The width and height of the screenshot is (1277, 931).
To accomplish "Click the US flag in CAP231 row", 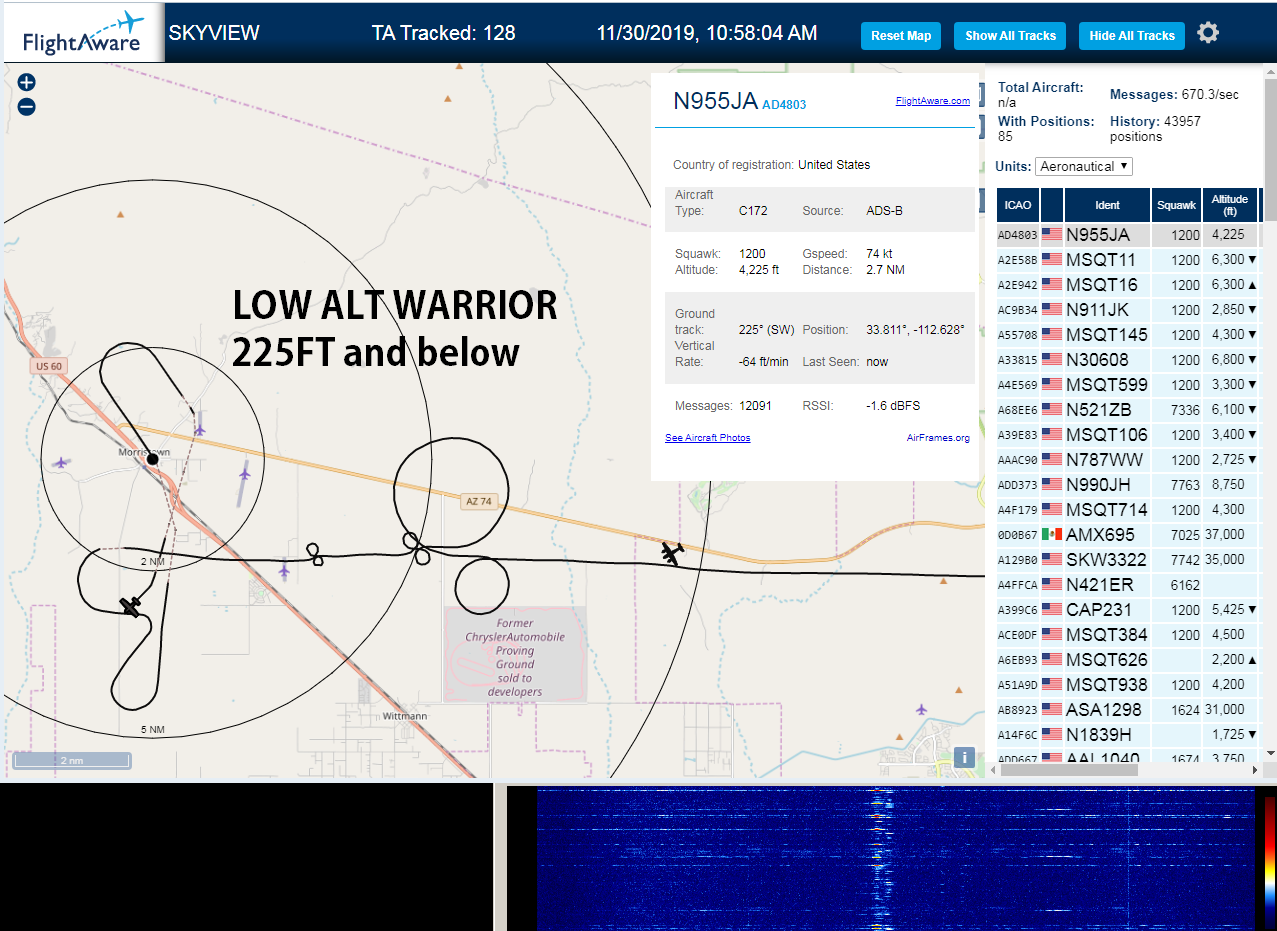I will tap(1052, 609).
